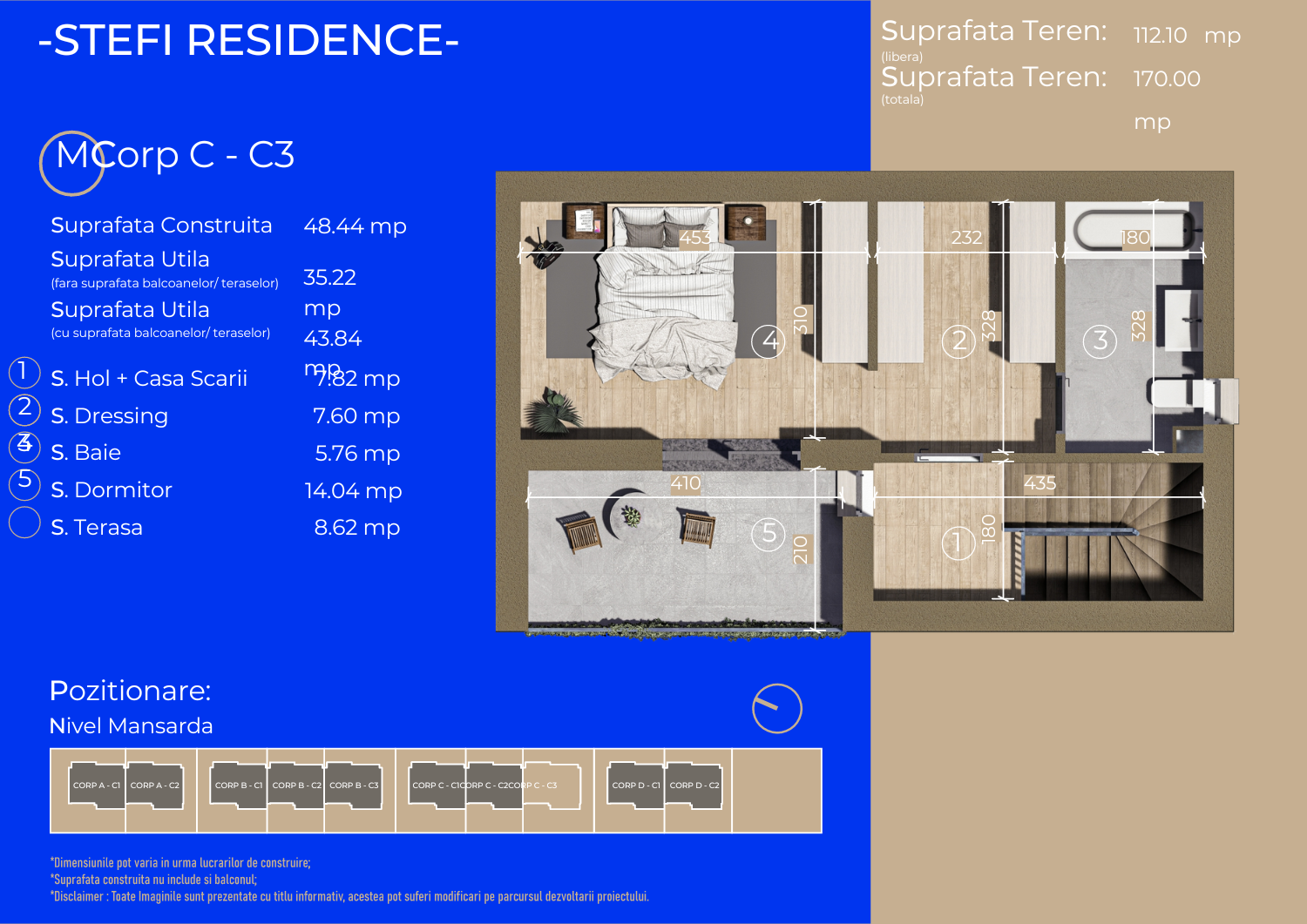Click the empty circle beside S. Terasa

pos(24,523)
